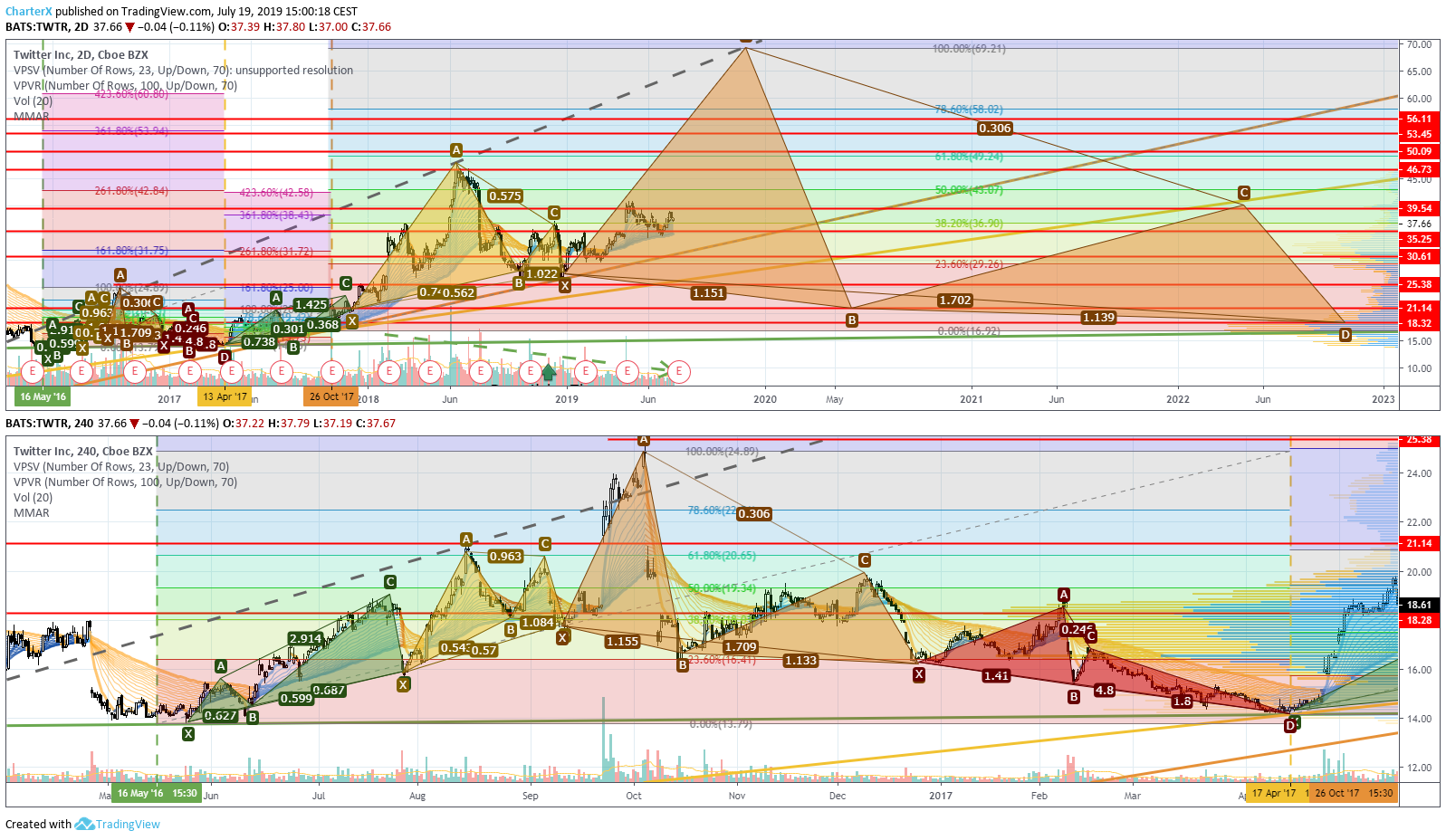Click the 4.8 ratio label on red pattern
Viewport: 1446px width, 840px height.
pos(1105,690)
